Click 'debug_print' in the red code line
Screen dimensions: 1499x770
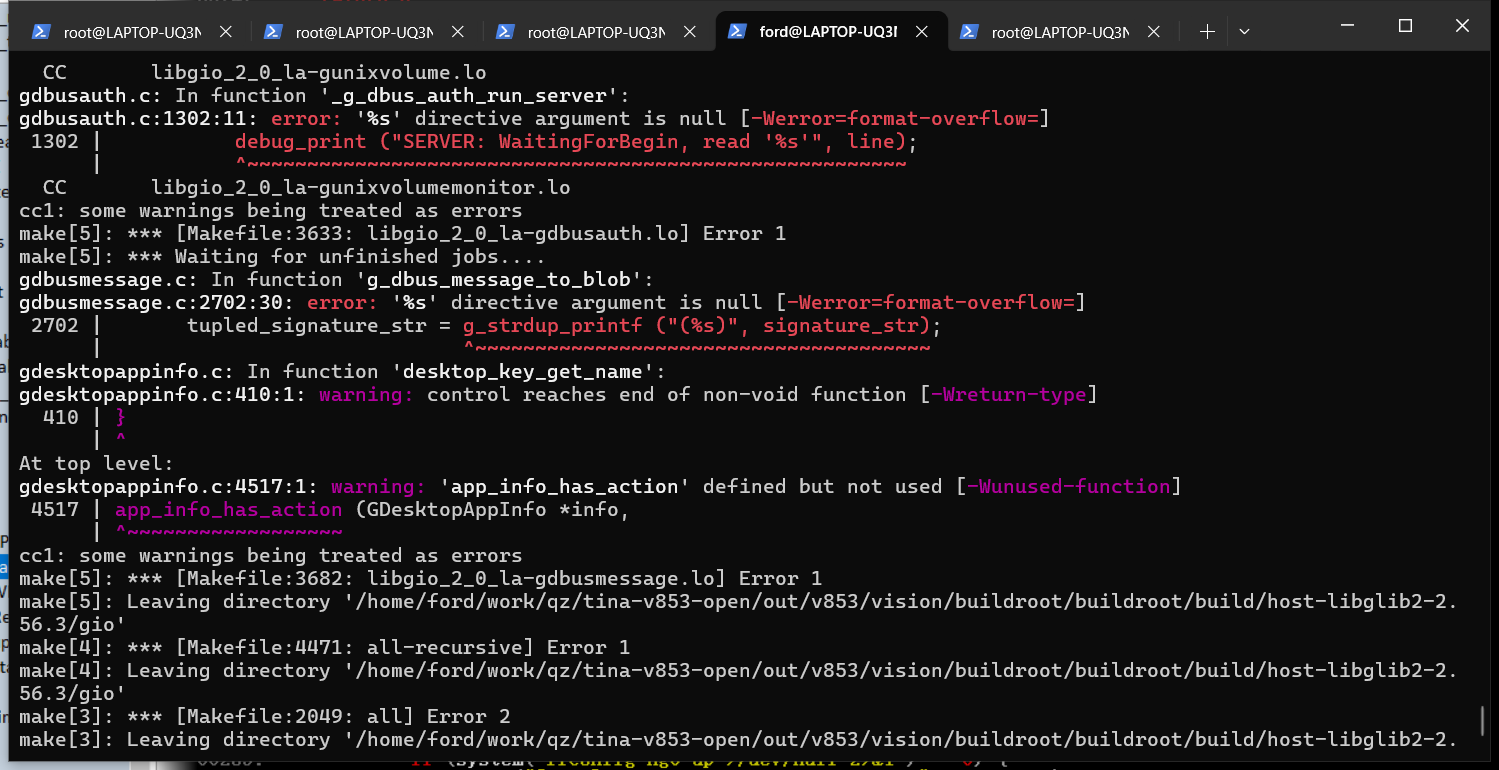(300, 141)
